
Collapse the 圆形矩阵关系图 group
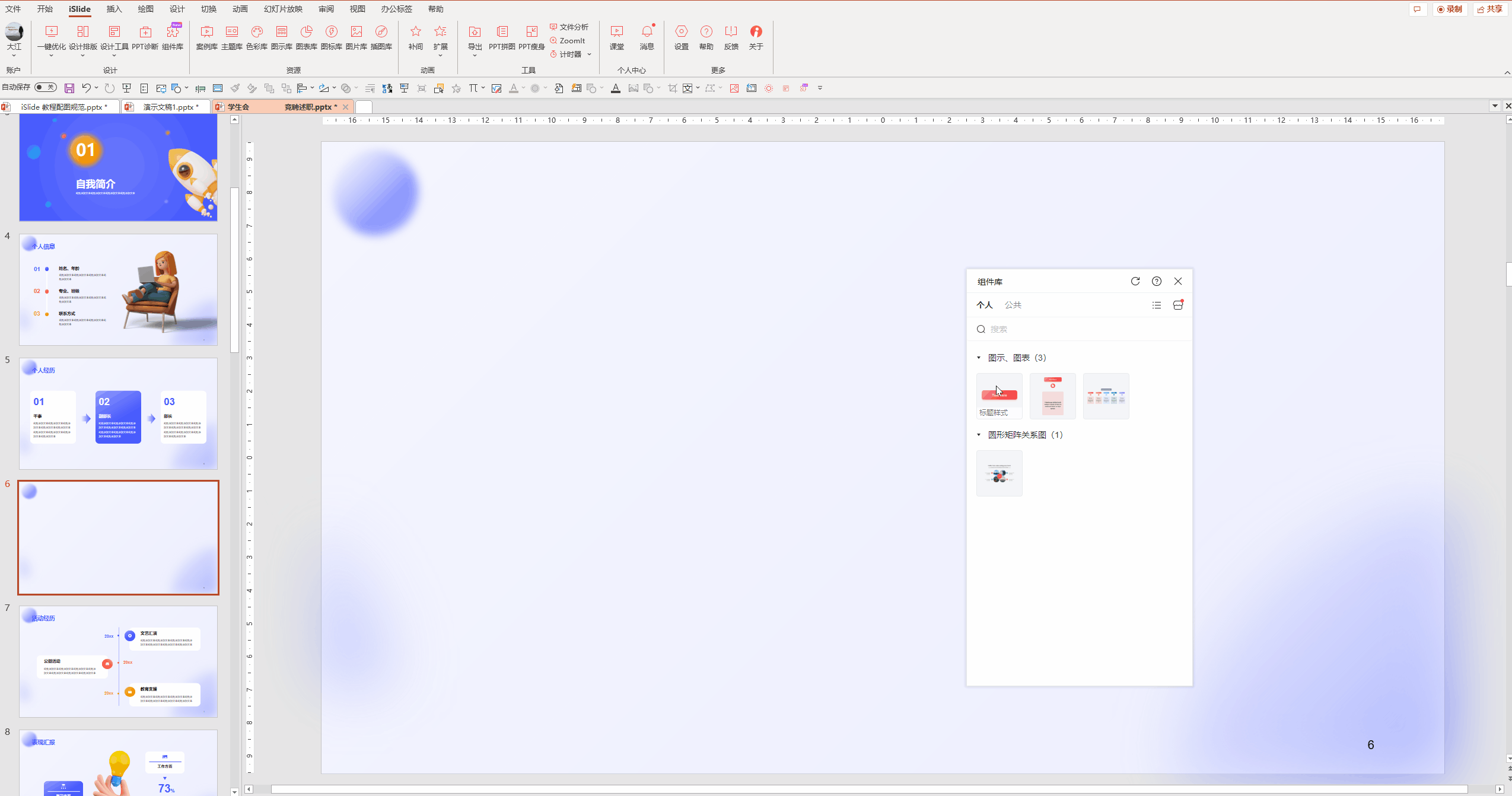point(979,435)
